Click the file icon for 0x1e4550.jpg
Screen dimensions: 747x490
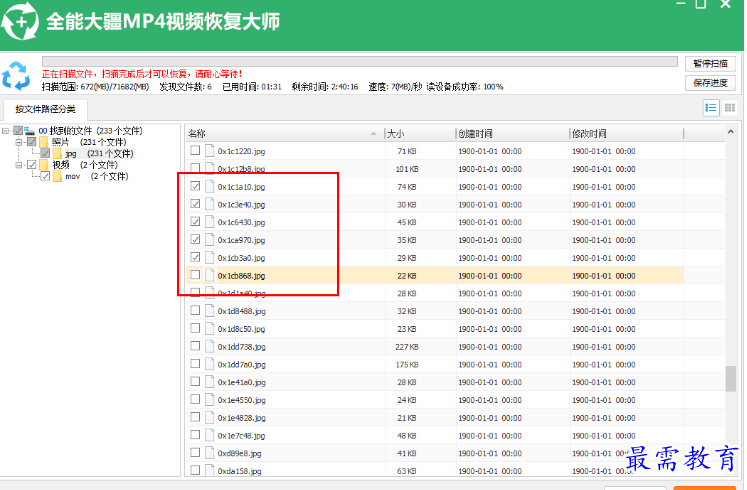click(210, 400)
